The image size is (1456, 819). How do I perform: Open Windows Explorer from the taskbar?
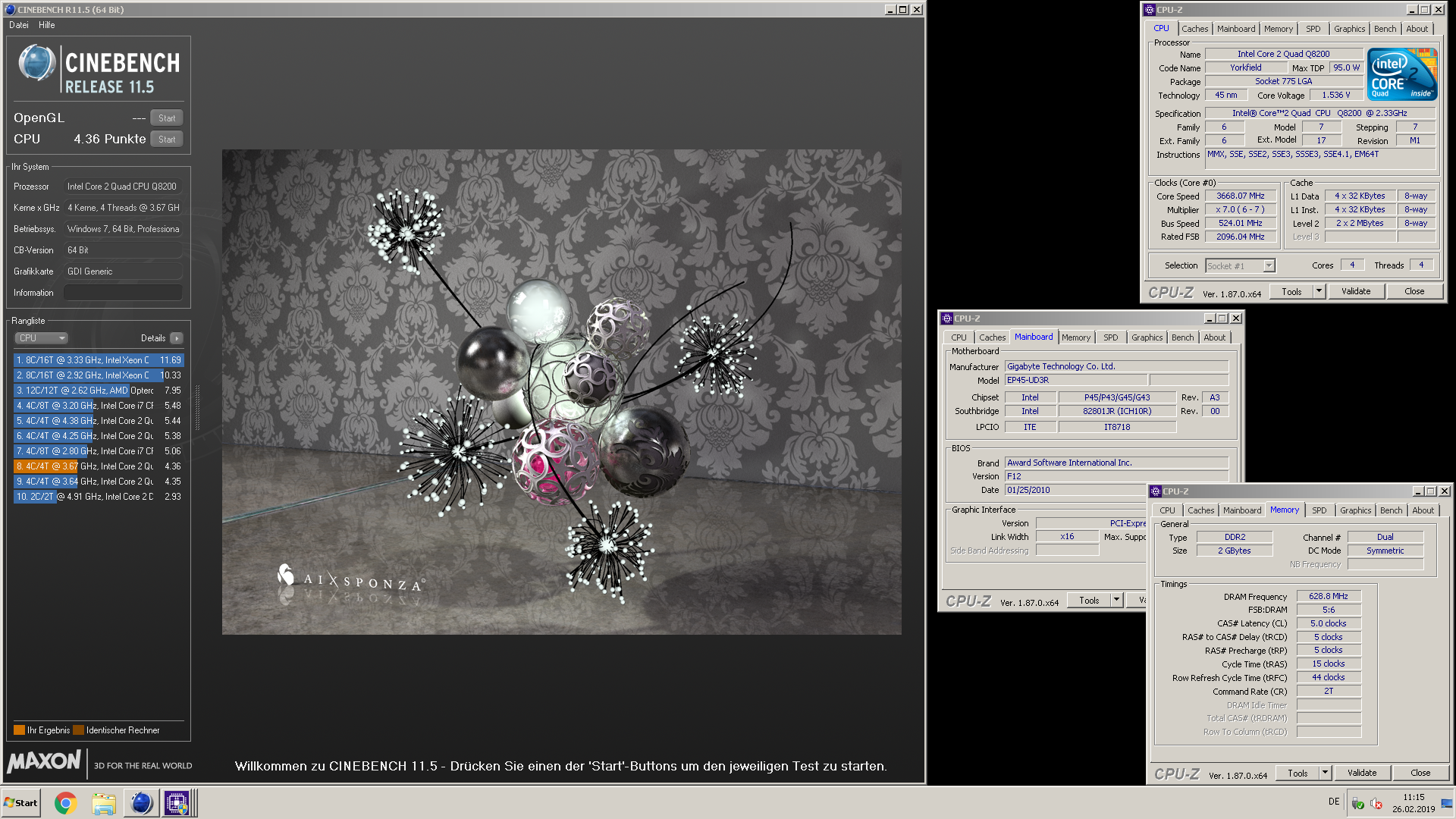click(x=104, y=803)
